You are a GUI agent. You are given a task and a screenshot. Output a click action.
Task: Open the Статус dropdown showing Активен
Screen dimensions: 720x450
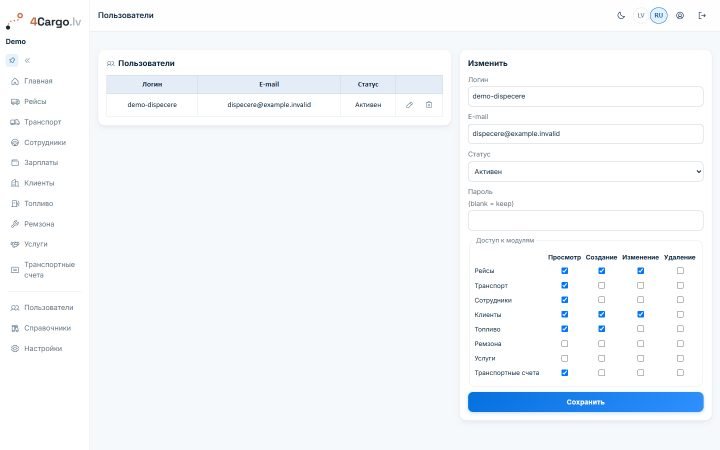(x=585, y=171)
